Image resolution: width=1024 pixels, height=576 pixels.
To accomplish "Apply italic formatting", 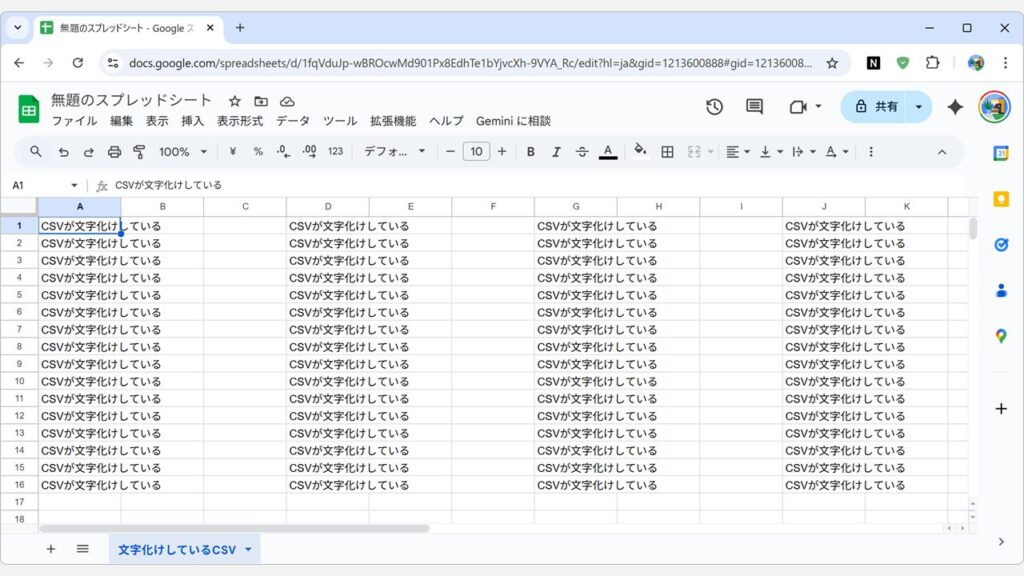I will (556, 151).
